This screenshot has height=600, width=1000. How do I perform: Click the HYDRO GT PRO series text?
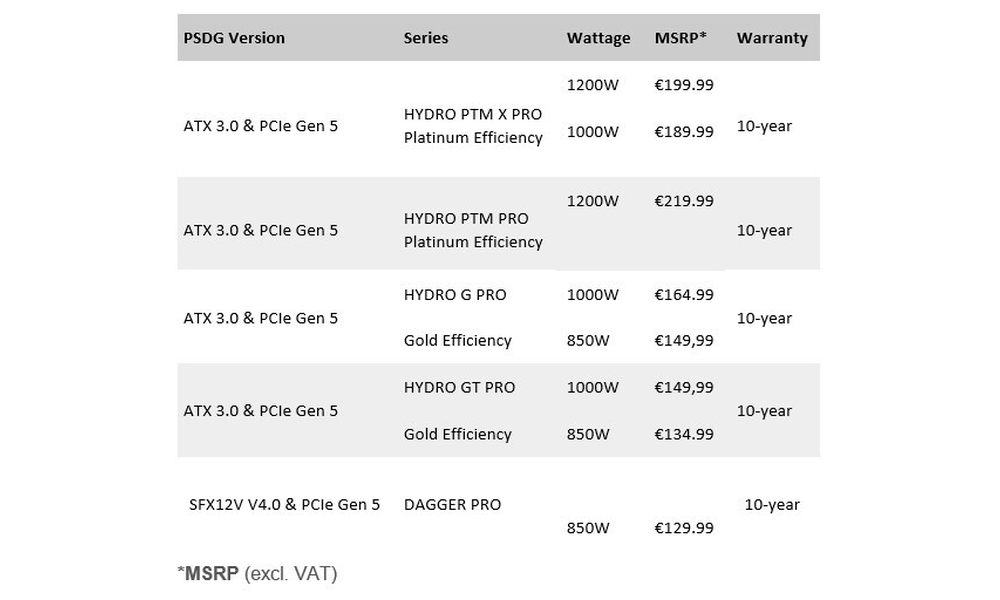[459, 387]
